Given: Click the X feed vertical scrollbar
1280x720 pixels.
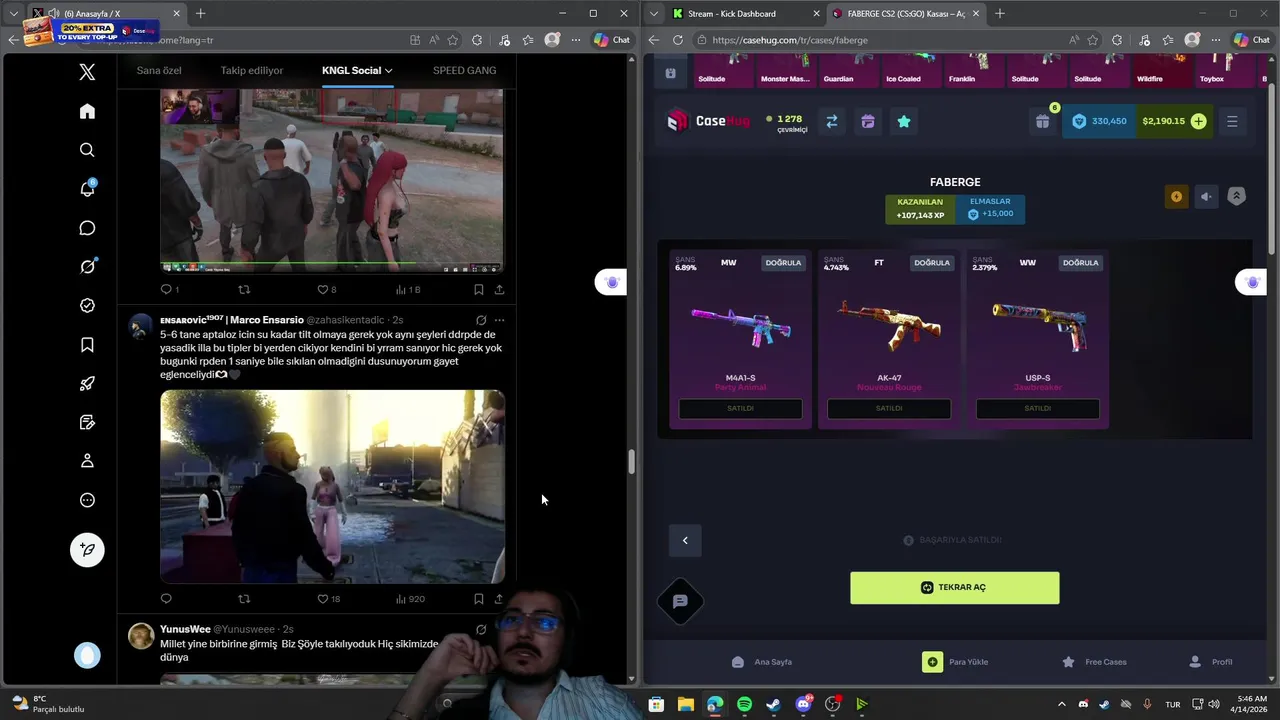Looking at the screenshot, I should 631,463.
